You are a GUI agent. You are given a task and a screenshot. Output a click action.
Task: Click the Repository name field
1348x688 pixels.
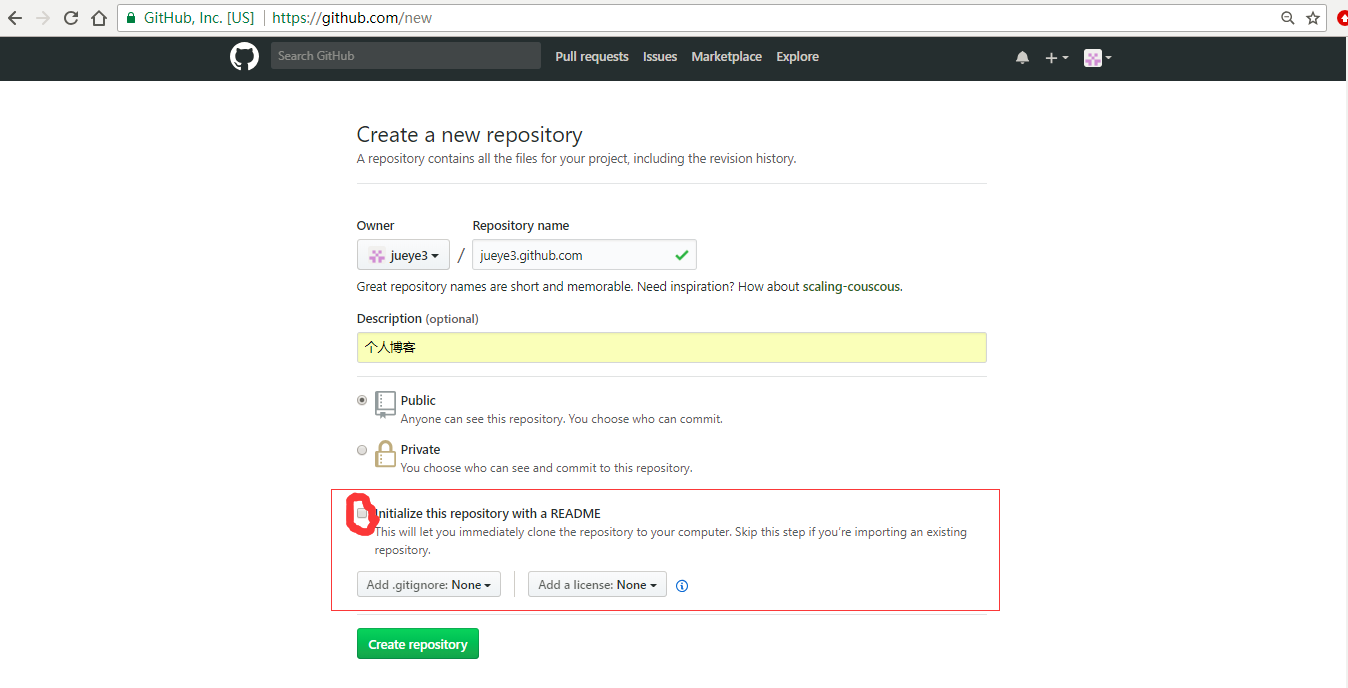tap(584, 255)
